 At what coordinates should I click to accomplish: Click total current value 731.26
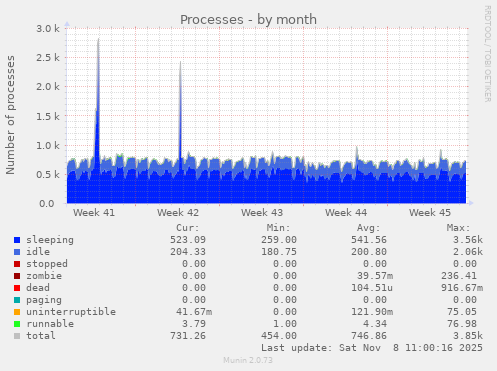tap(188, 336)
